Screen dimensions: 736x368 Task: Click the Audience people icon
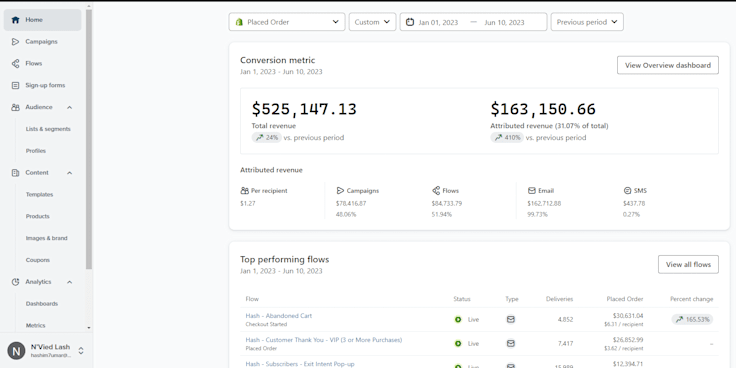coord(15,107)
